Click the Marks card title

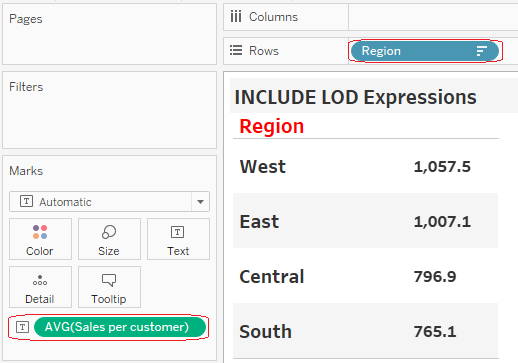point(26,171)
